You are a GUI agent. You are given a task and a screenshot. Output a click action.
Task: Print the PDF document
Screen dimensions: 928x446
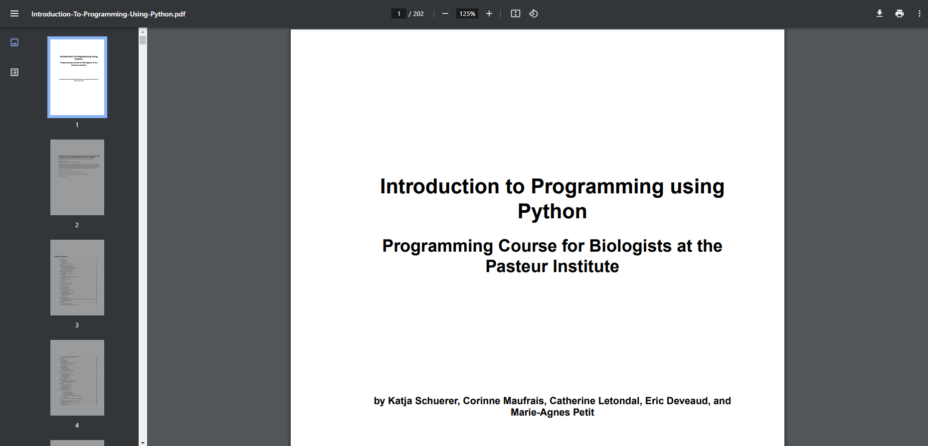tap(899, 14)
